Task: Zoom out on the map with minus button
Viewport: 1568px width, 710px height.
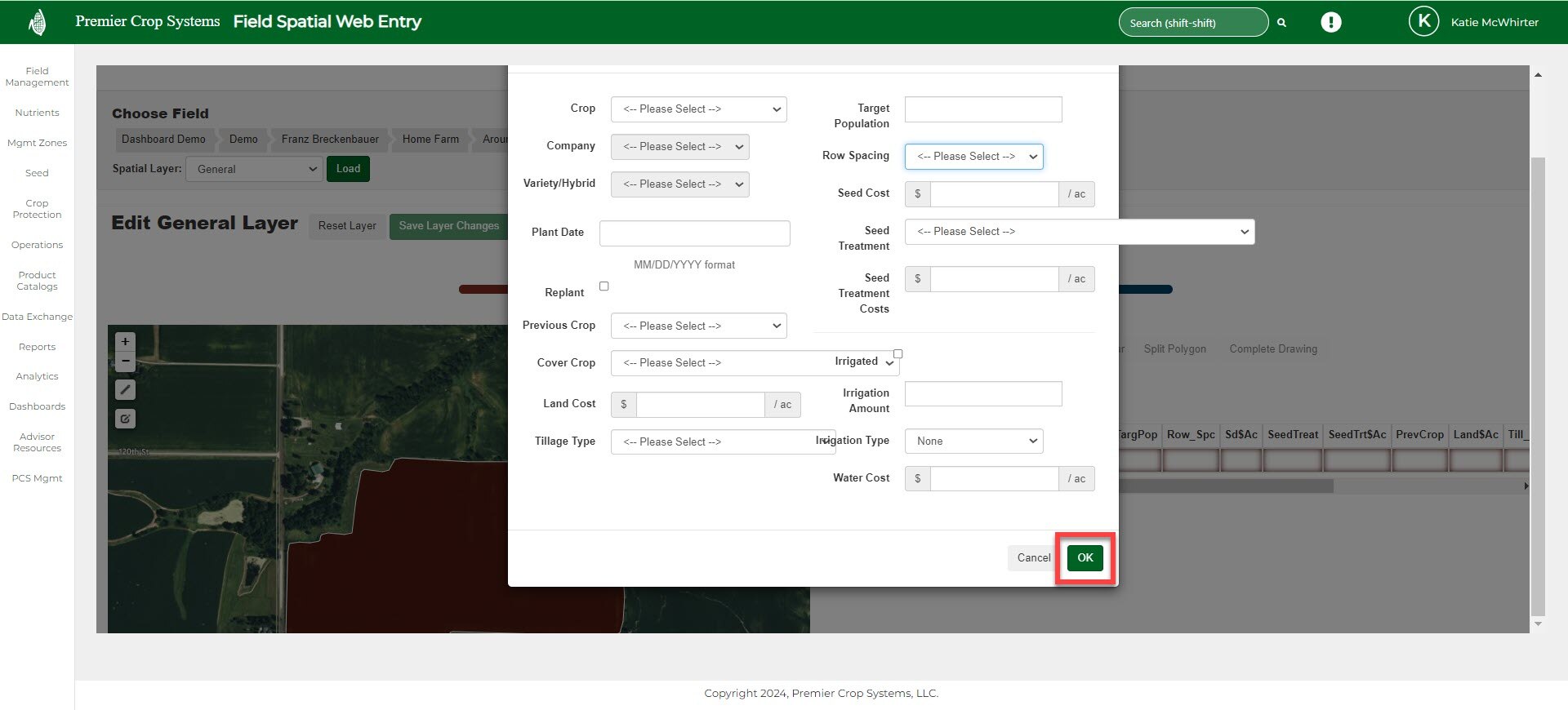Action: pos(125,361)
